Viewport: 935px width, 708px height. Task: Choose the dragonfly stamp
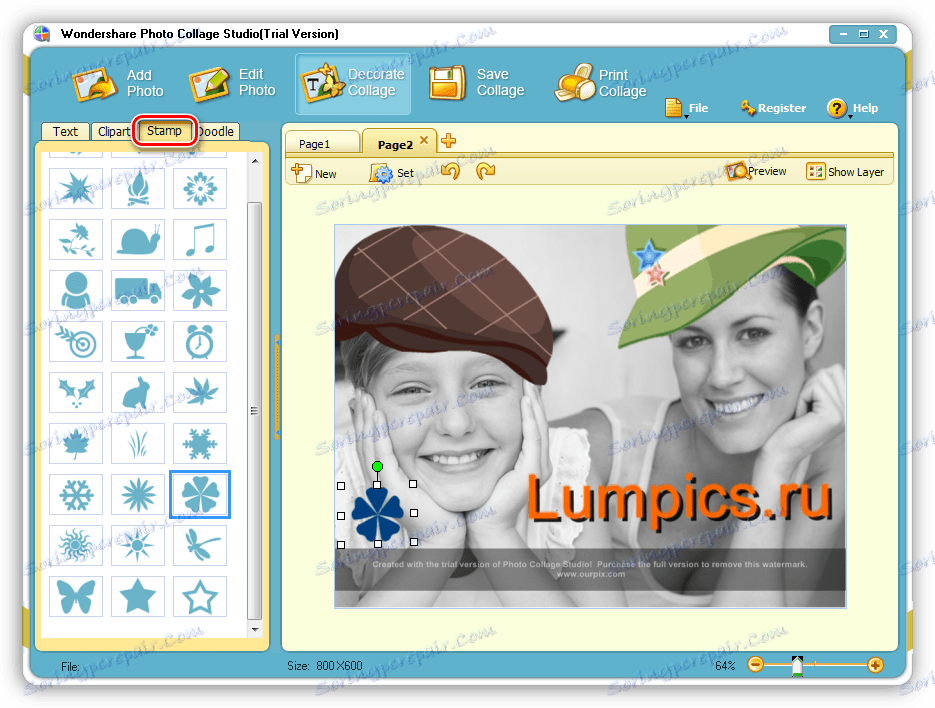pyautogui.click(x=200, y=545)
